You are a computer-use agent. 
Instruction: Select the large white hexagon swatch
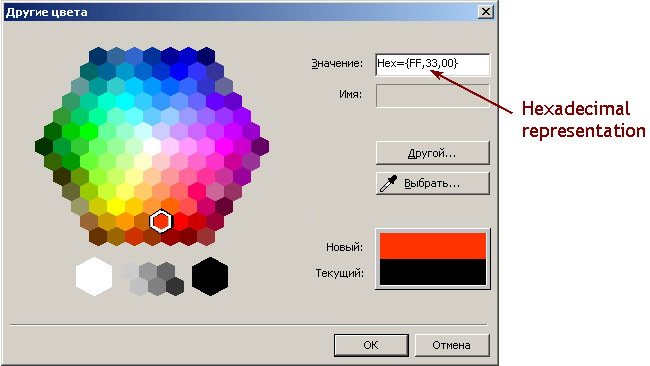click(94, 276)
